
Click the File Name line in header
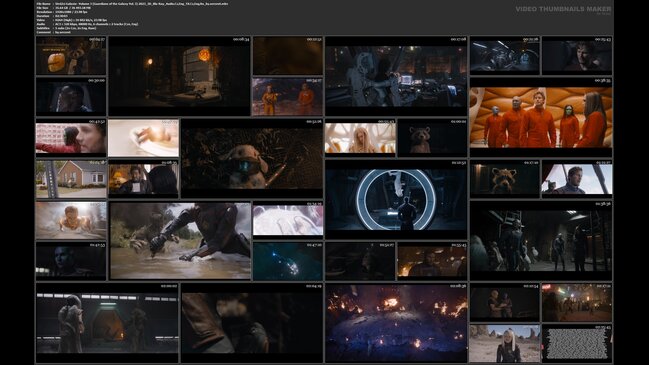point(132,4)
